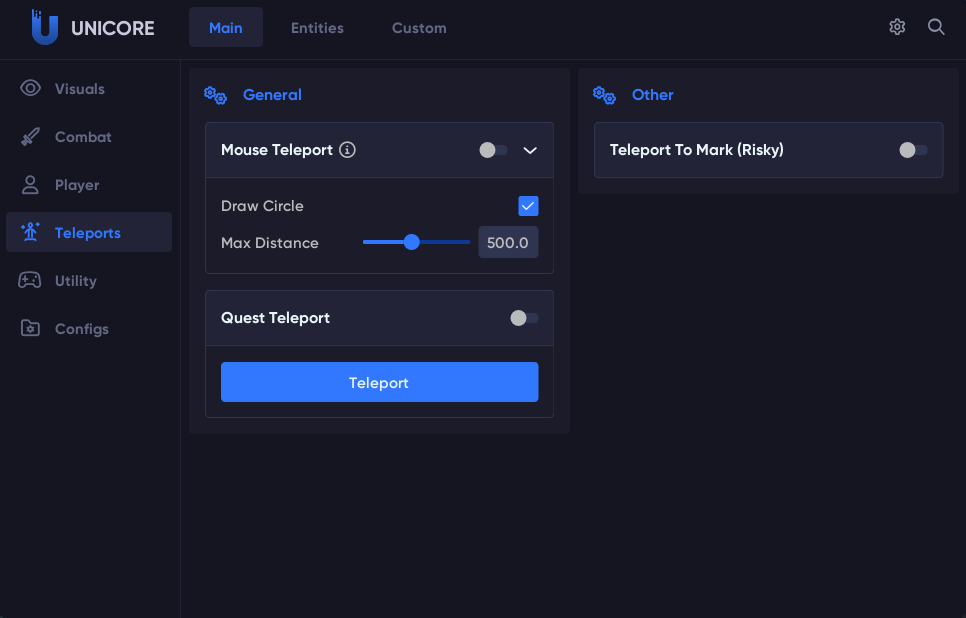Enable Teleport To Mark (Risky) toggle
Image resolution: width=966 pixels, height=618 pixels.
[x=913, y=150]
